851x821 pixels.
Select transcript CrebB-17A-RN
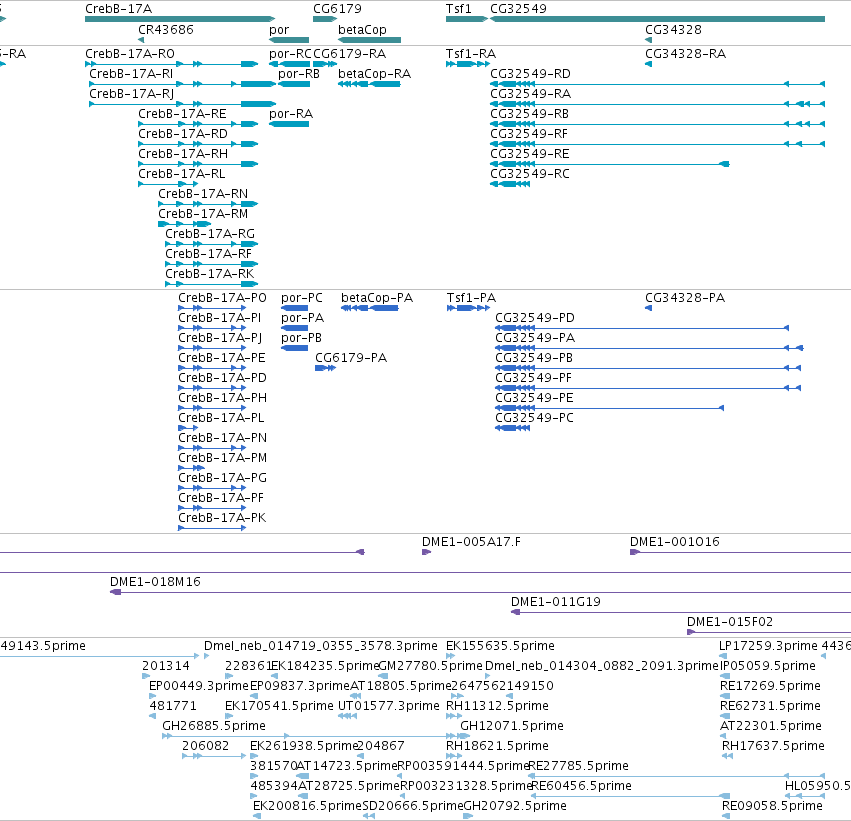203,194
